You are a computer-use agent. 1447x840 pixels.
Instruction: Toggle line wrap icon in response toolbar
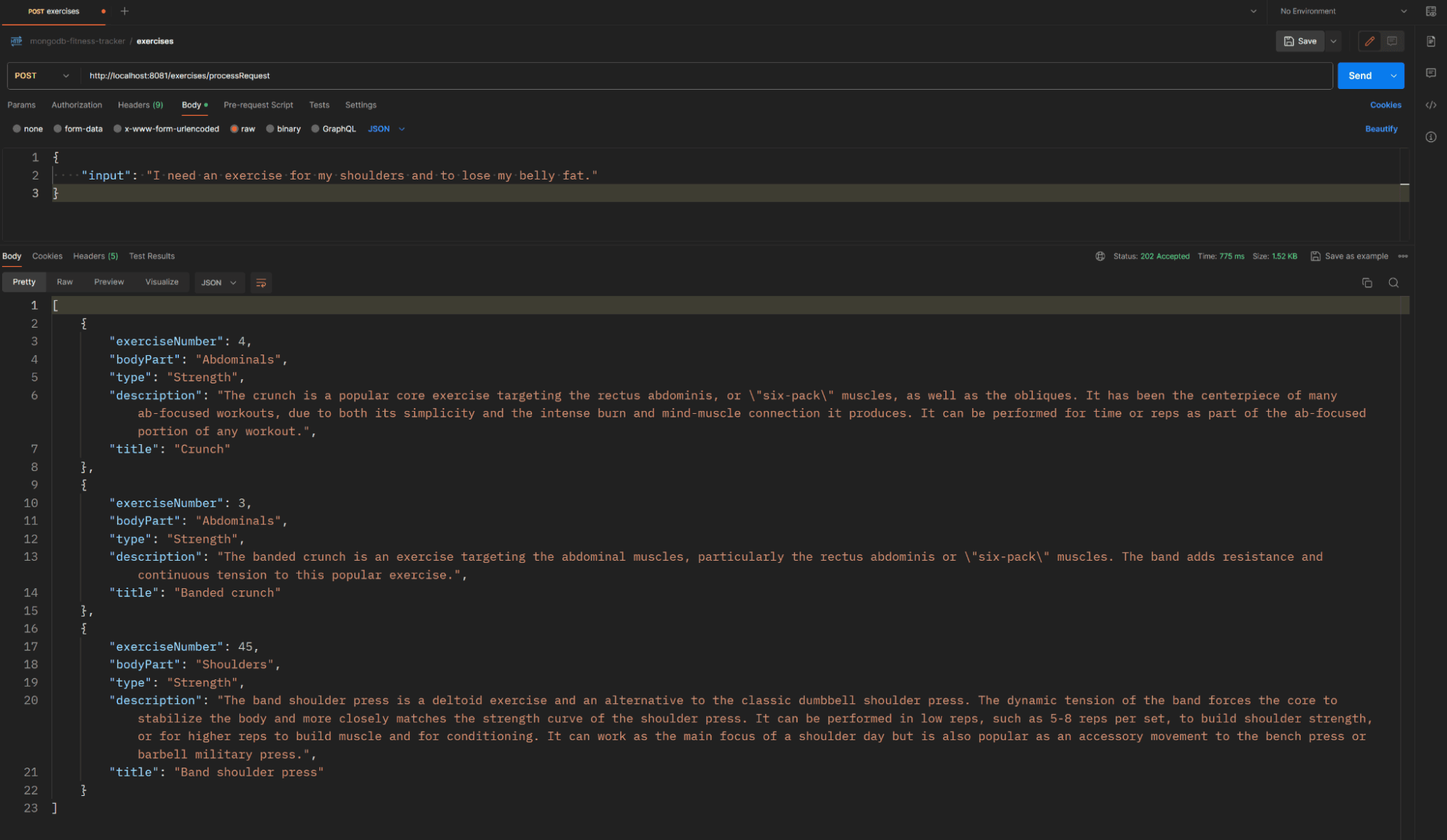(x=261, y=283)
